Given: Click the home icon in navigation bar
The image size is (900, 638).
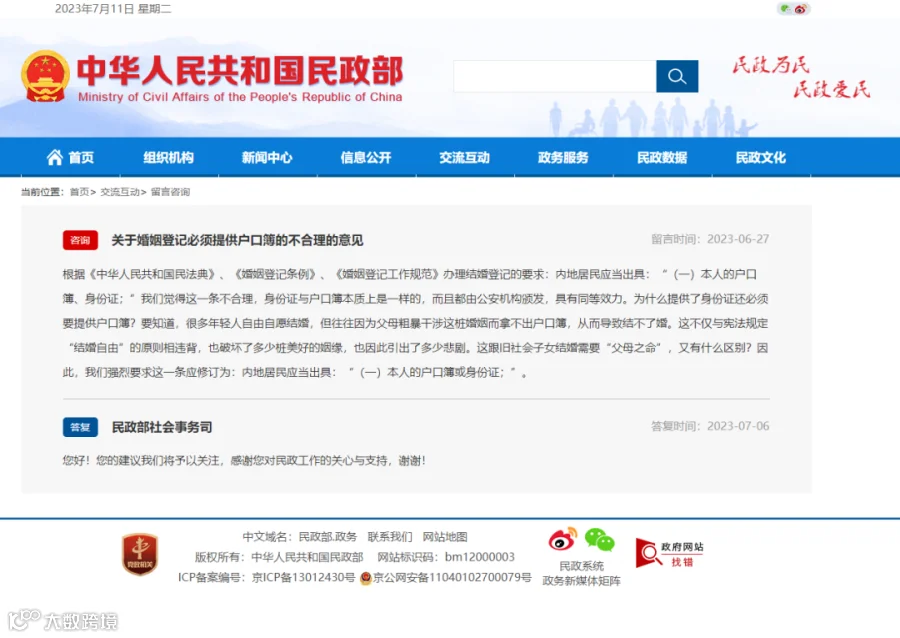Looking at the screenshot, I should (x=55, y=157).
